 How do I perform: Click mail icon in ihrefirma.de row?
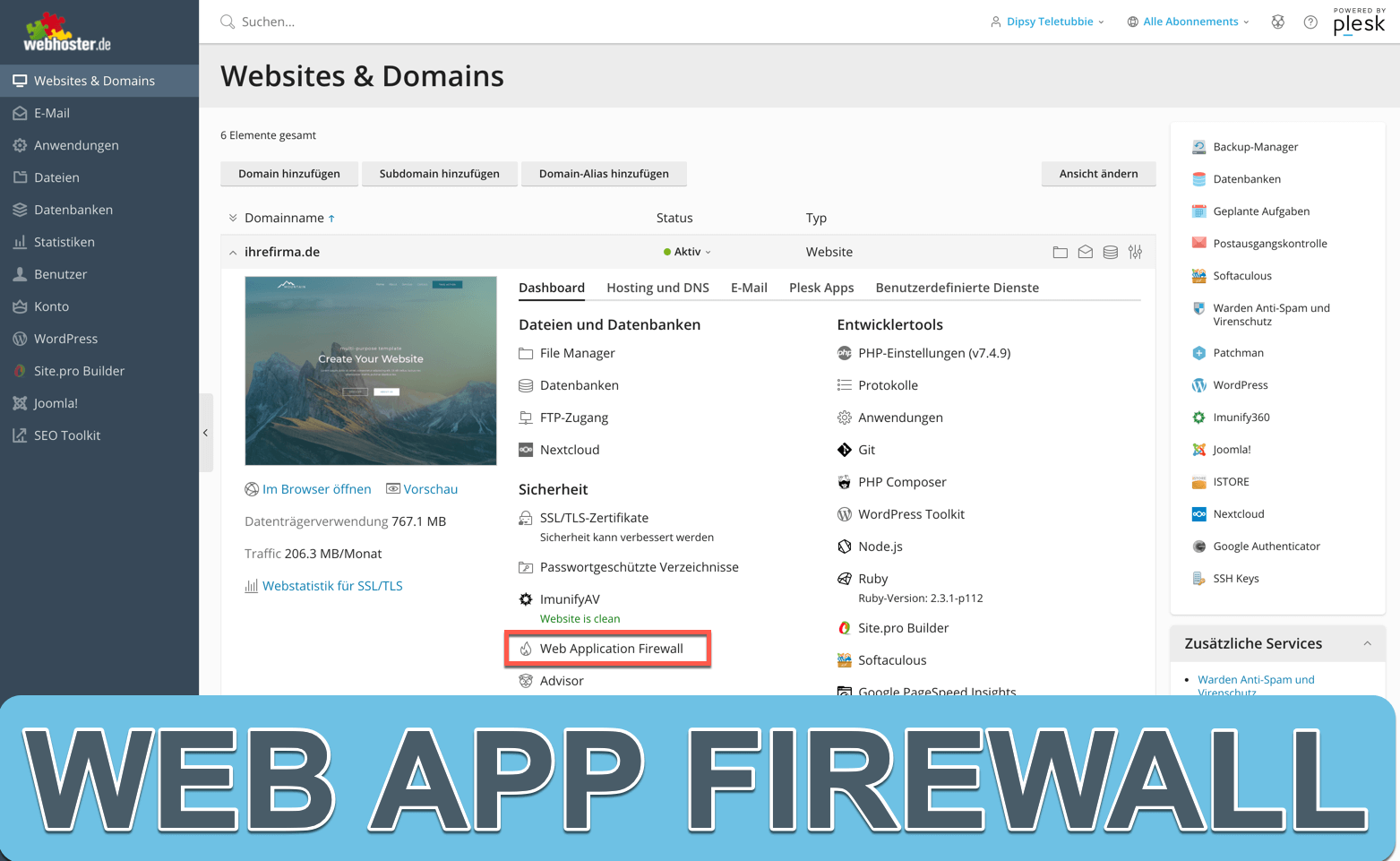point(1086,253)
